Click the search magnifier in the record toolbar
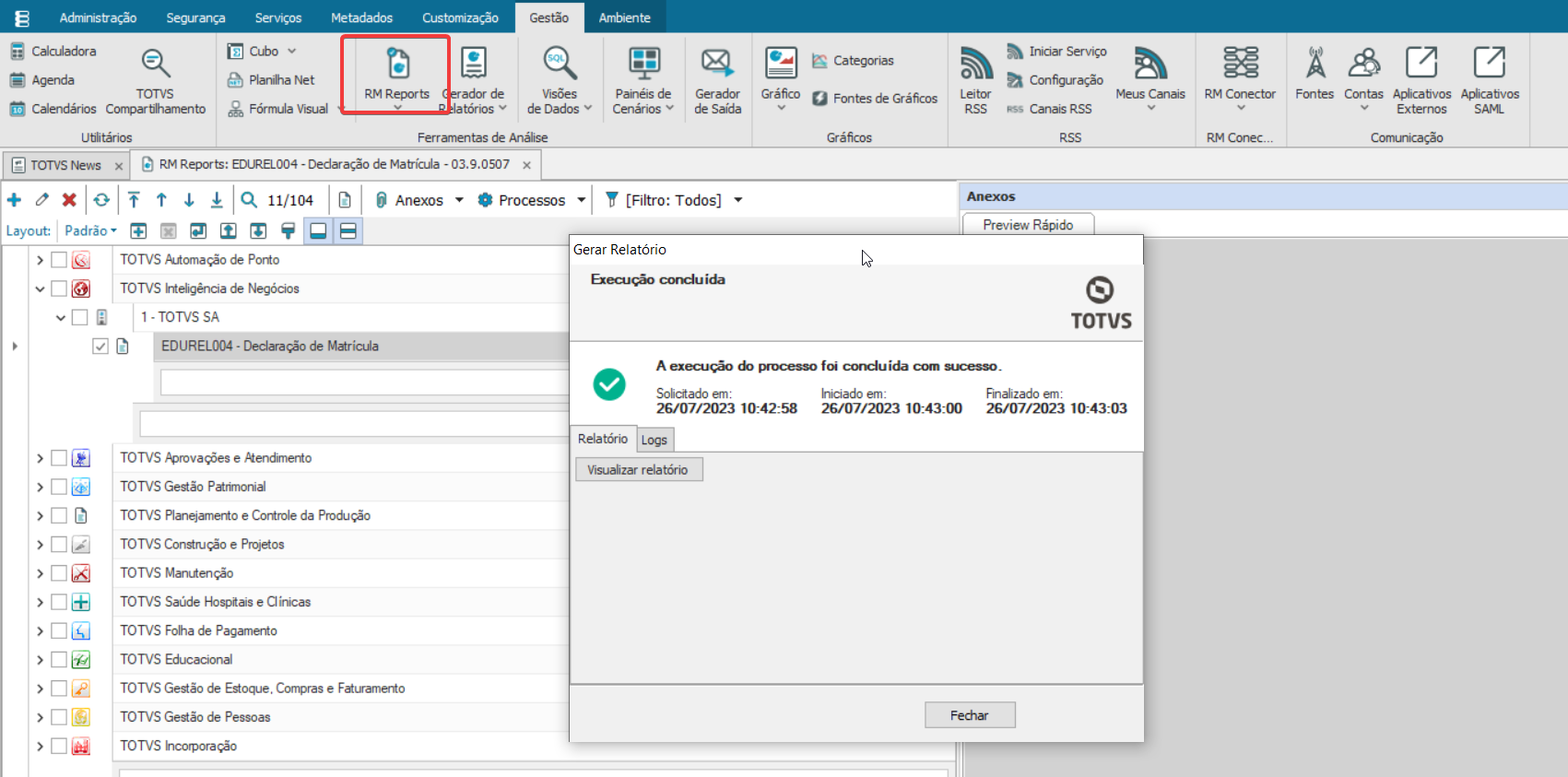The height and width of the screenshot is (777, 1568). (x=249, y=200)
